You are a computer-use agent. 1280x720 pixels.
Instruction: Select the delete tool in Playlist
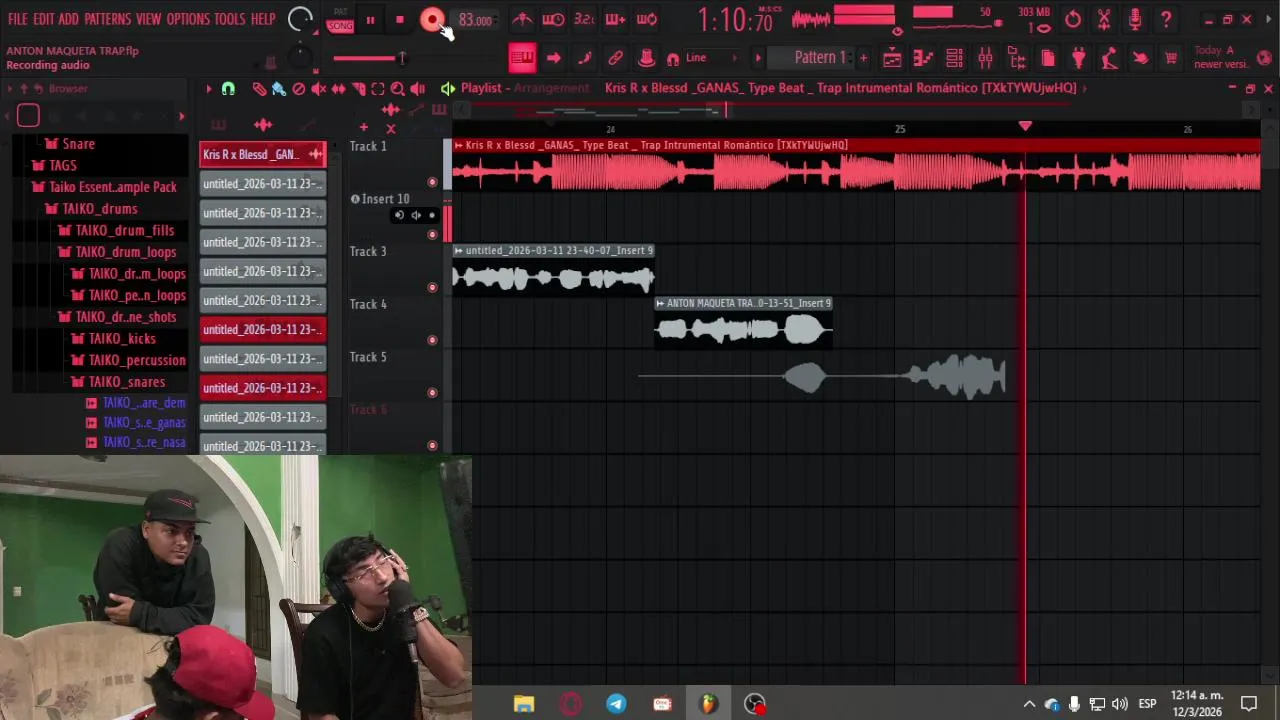[x=298, y=89]
